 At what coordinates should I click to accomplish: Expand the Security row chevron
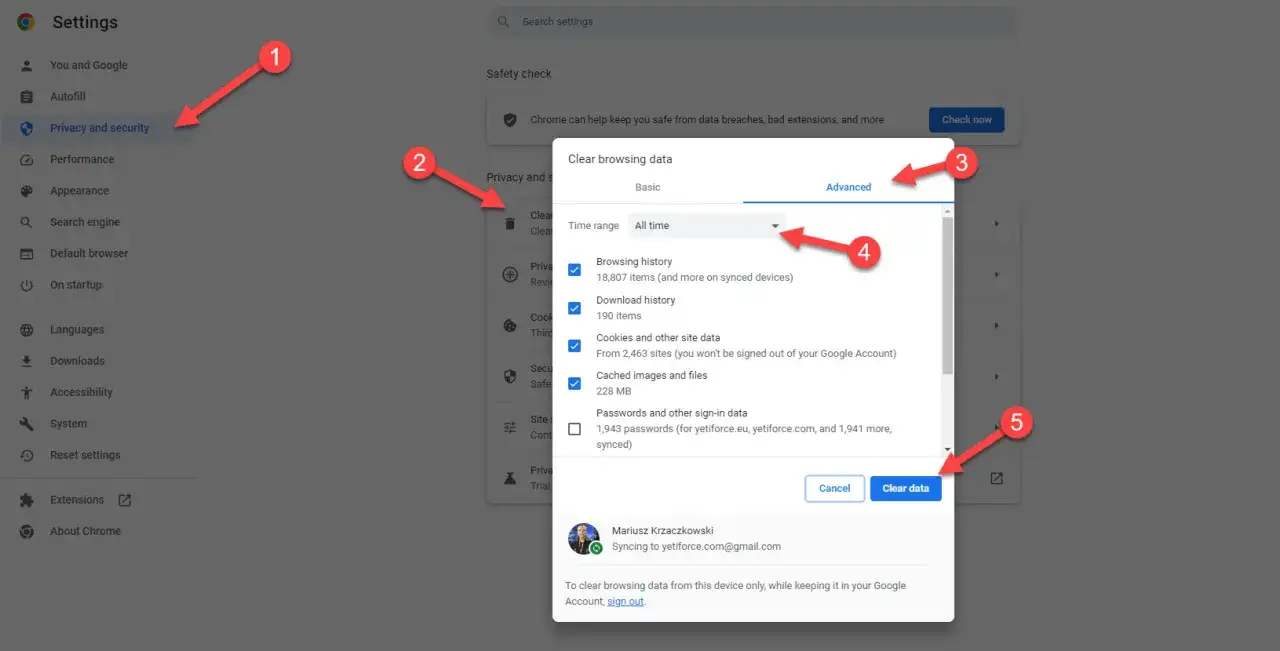pos(996,377)
